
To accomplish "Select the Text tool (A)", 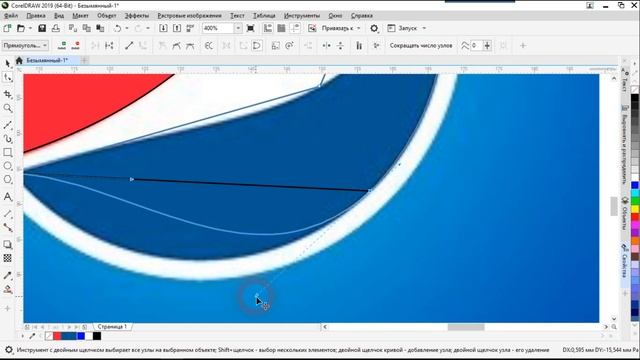I will click(7, 197).
